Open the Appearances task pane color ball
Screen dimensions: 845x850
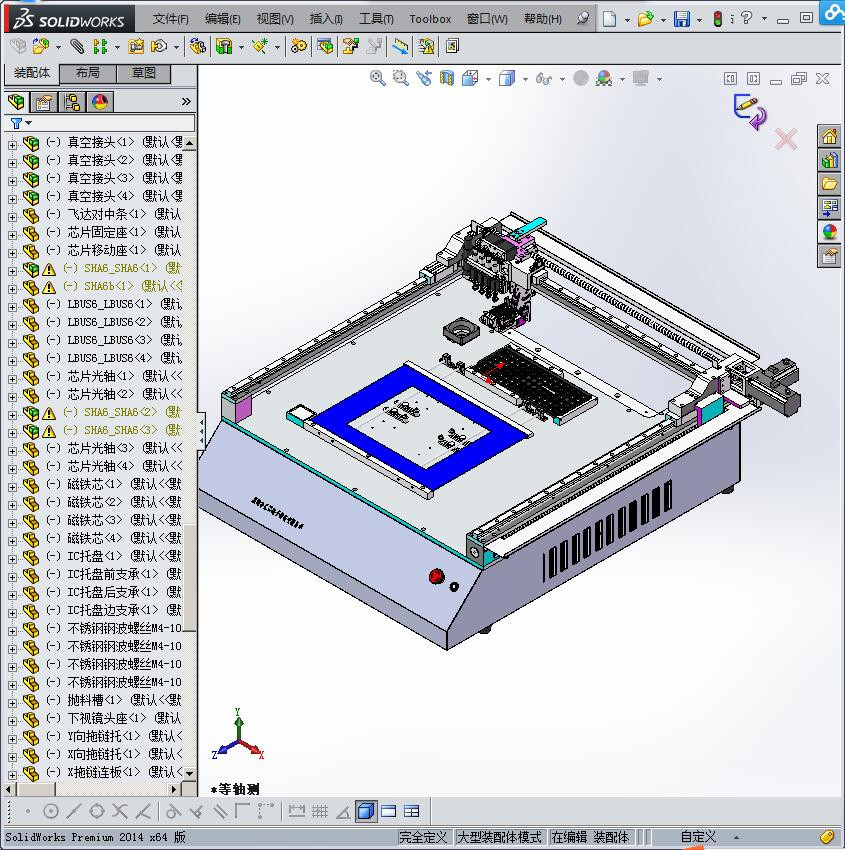[829, 232]
